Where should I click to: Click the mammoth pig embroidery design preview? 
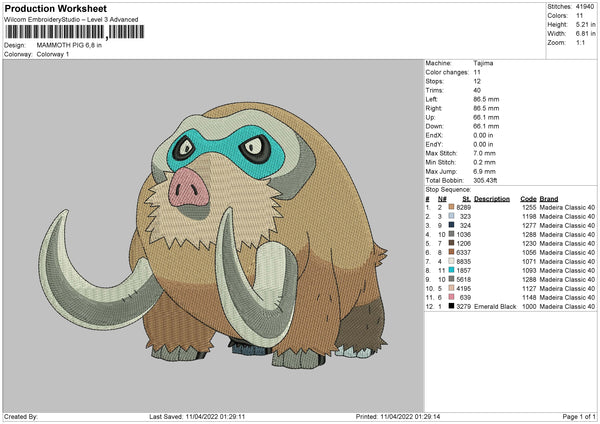[x=213, y=236]
